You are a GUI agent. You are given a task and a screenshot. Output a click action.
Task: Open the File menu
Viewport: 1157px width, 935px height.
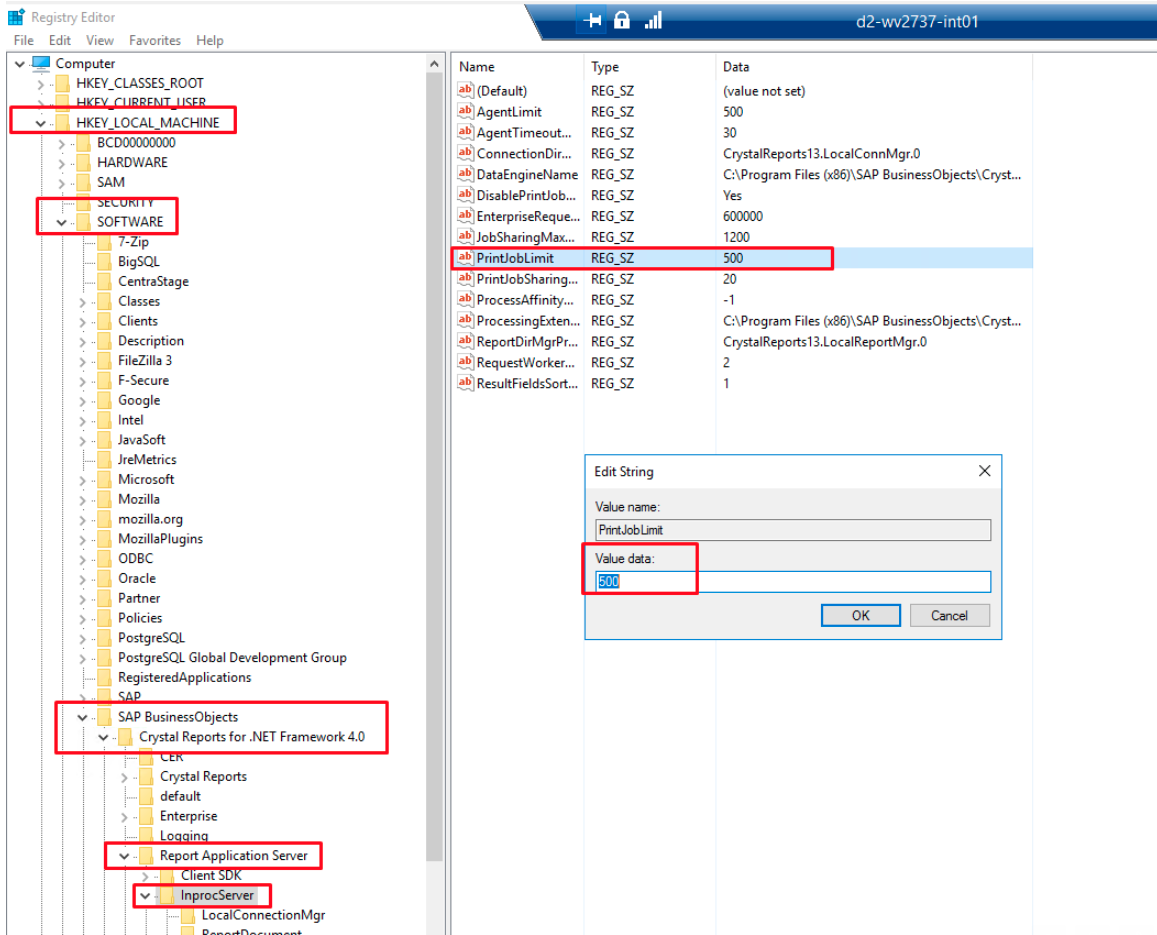click(x=24, y=41)
